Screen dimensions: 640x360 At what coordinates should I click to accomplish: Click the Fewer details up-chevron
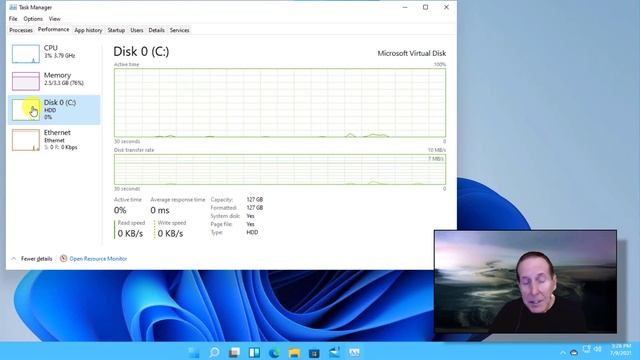[13, 259]
